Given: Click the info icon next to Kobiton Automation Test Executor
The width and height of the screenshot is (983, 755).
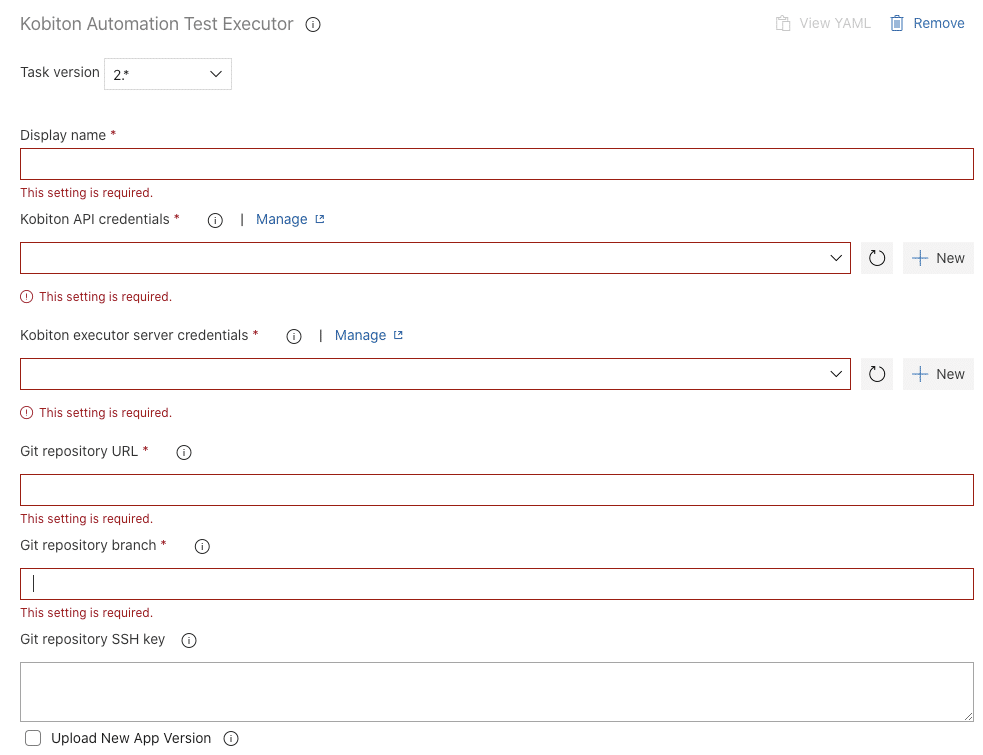Looking at the screenshot, I should click(x=313, y=24).
